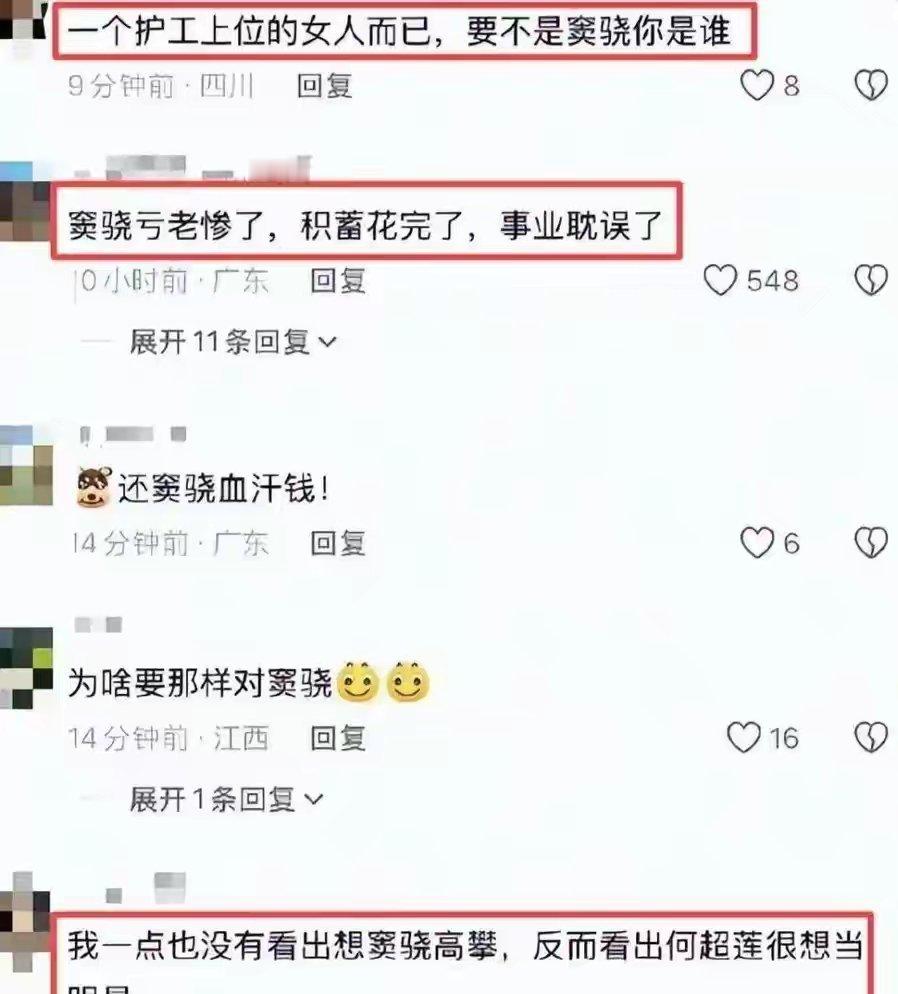
Task: Like the comment with 548 likes
Action: point(721,280)
